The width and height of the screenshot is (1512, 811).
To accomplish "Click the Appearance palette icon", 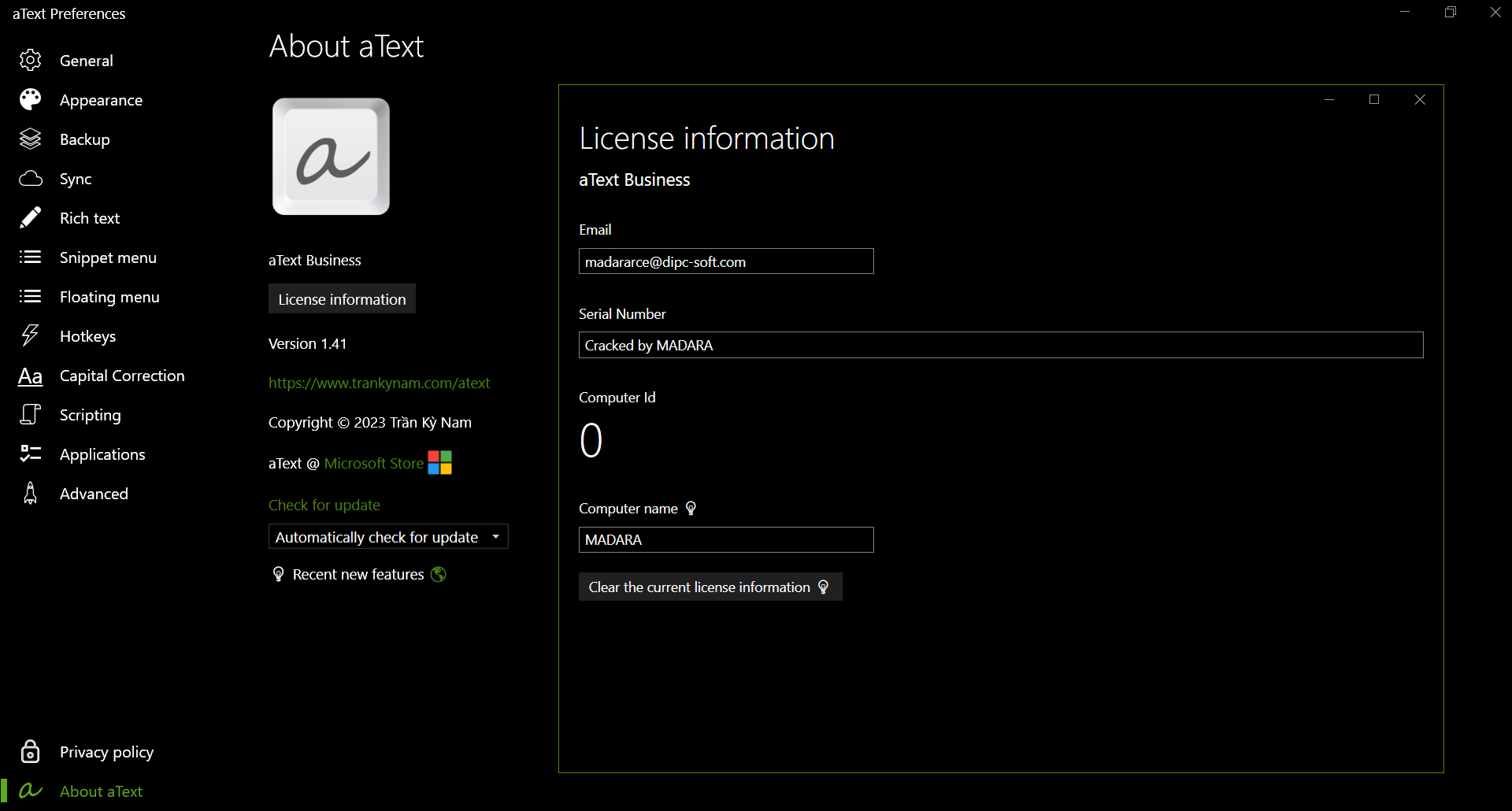I will tap(30, 99).
